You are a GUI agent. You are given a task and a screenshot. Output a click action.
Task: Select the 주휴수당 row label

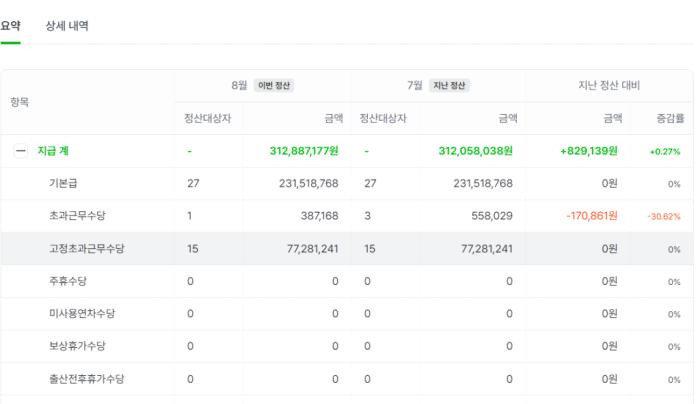click(67, 281)
